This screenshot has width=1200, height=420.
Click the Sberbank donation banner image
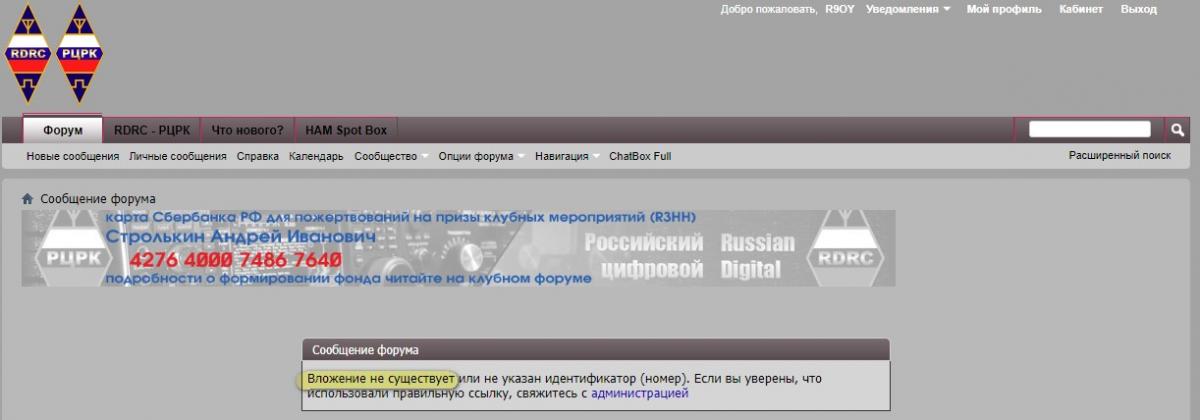coord(459,248)
